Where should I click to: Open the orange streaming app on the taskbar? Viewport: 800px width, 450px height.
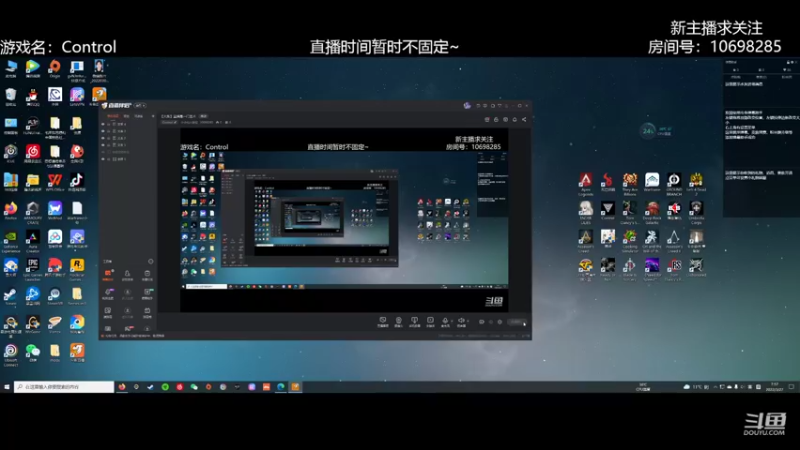tap(295, 387)
